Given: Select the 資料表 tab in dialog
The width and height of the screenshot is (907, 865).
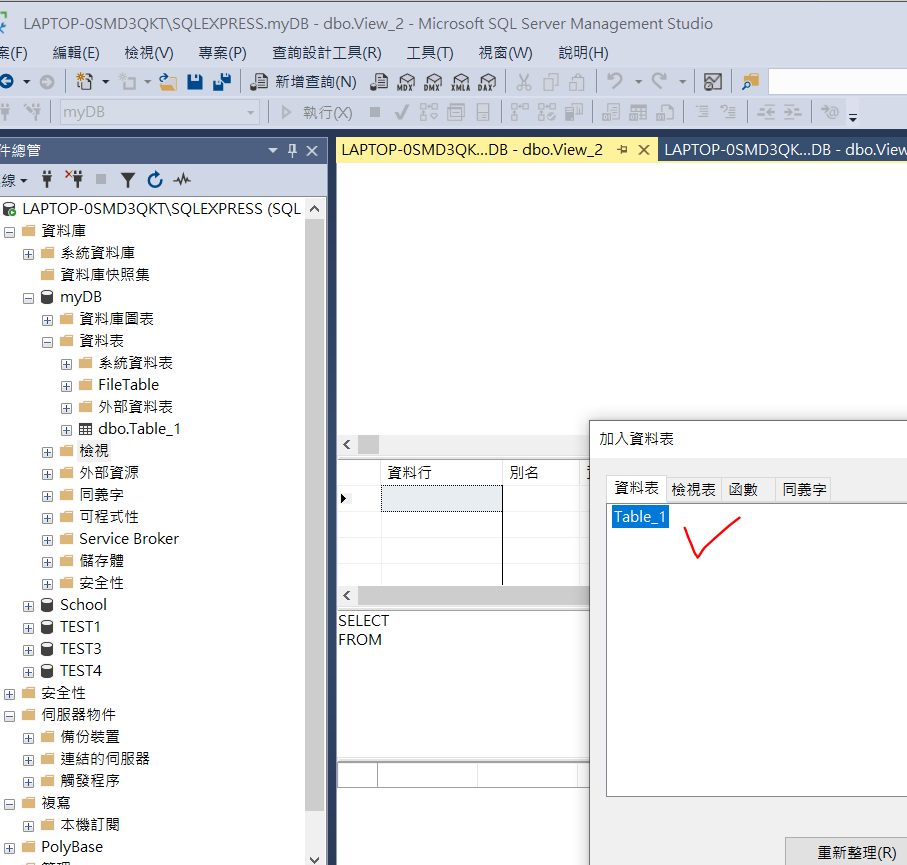Looking at the screenshot, I should coord(636,488).
